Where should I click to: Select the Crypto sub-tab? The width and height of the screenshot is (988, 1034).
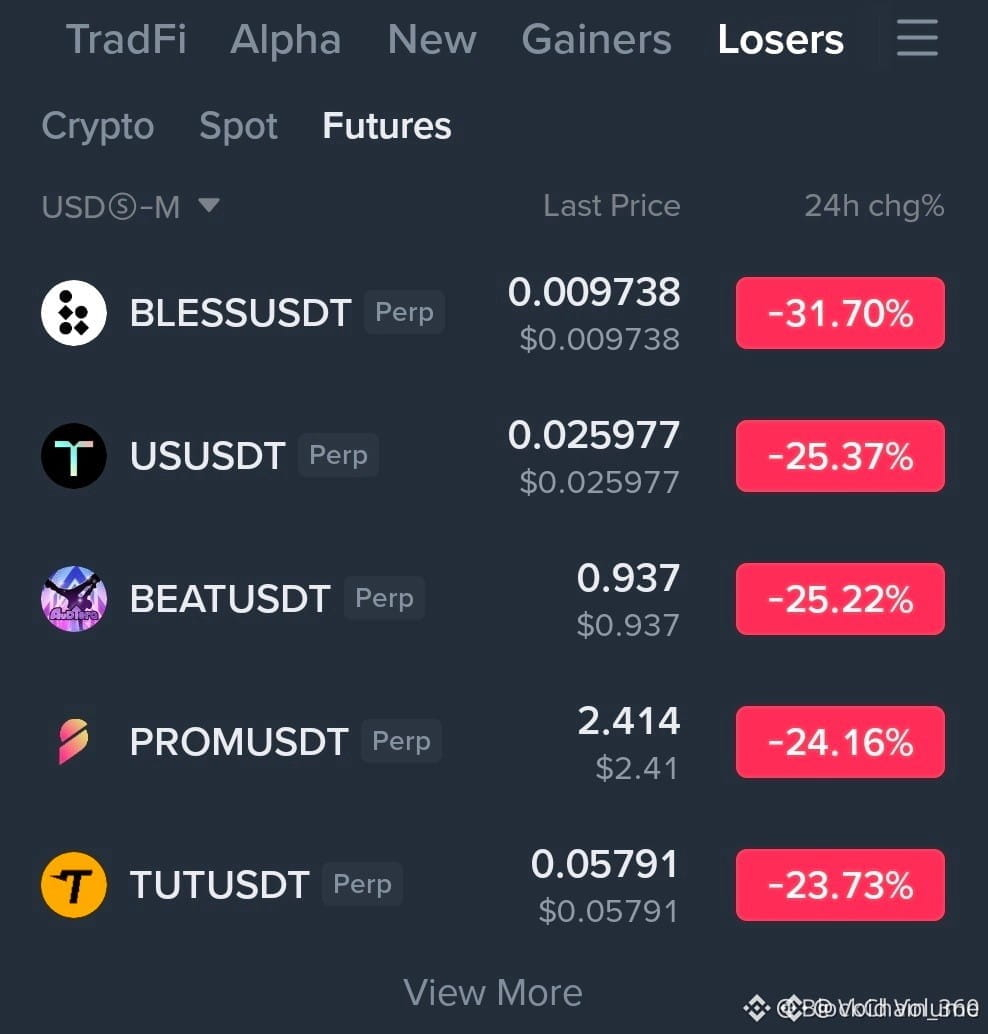tap(98, 126)
